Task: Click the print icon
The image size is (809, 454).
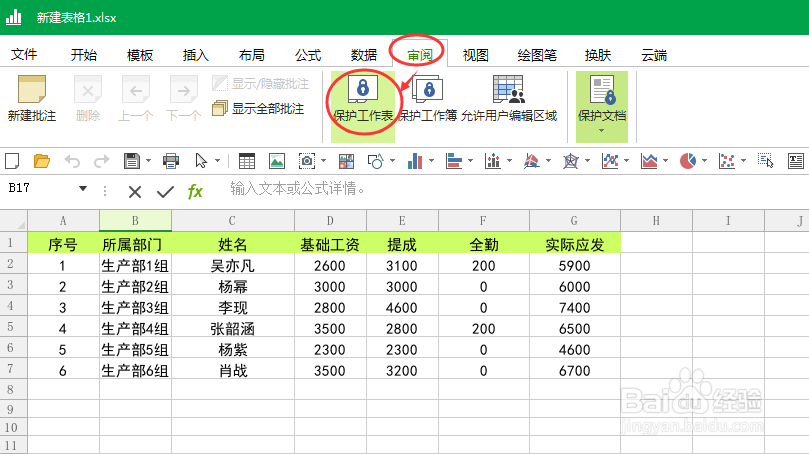Action: tap(171, 161)
